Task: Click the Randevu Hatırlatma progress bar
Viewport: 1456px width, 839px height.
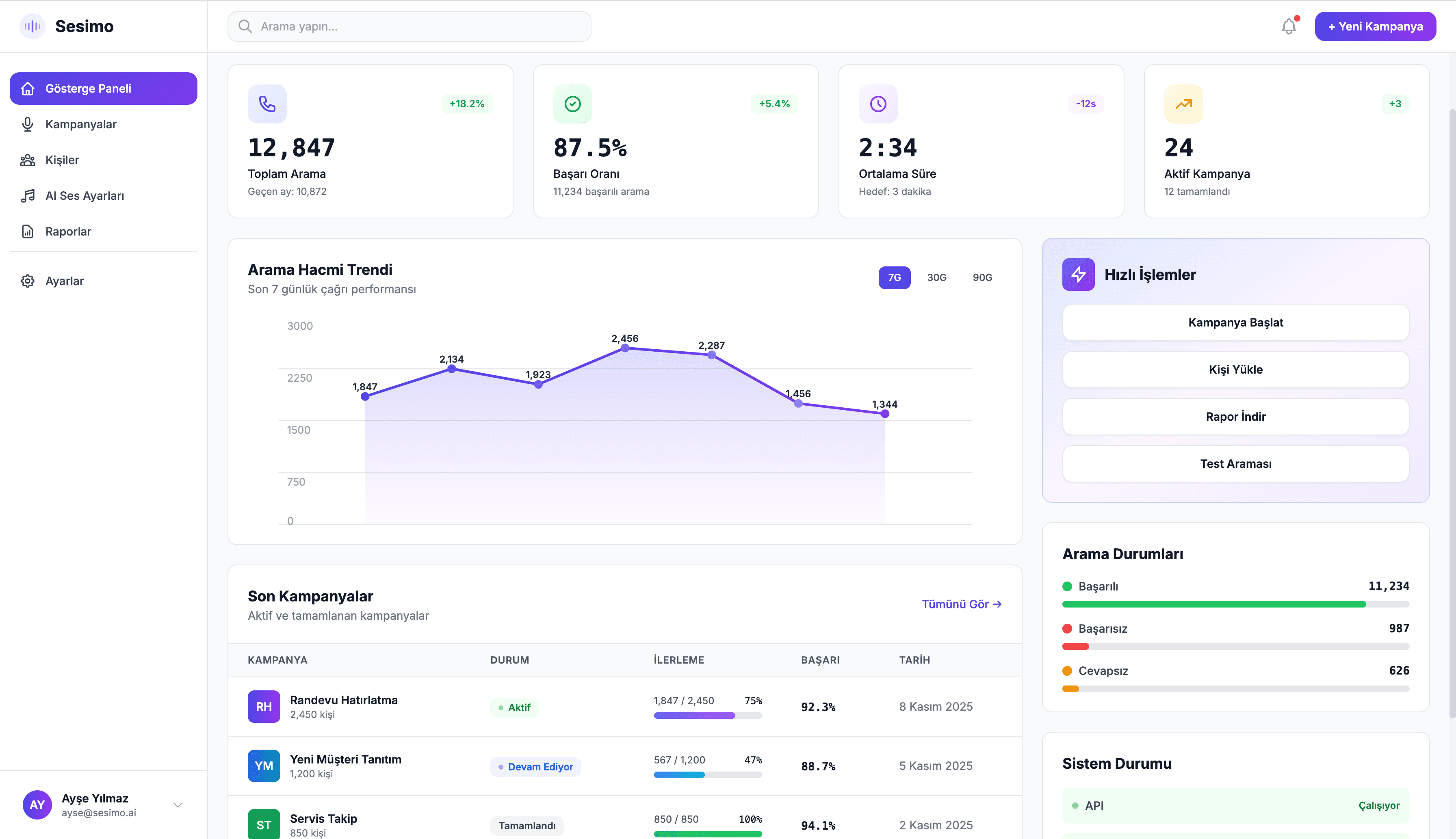Action: pyautogui.click(x=707, y=716)
